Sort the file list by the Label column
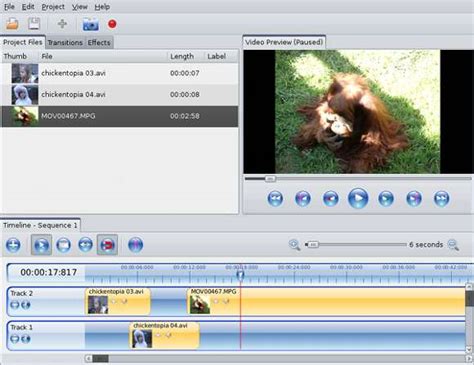This screenshot has height=365, width=474. tap(221, 56)
